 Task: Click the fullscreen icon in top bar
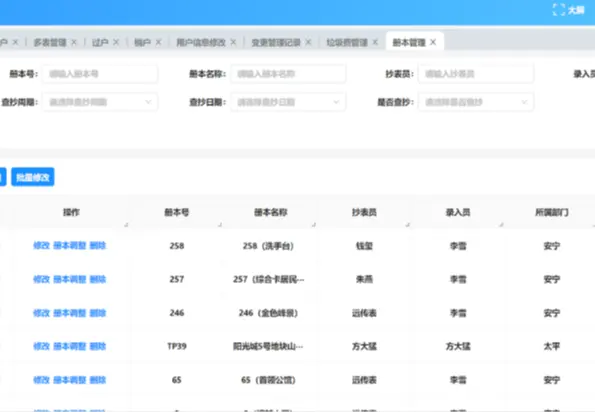tap(559, 10)
